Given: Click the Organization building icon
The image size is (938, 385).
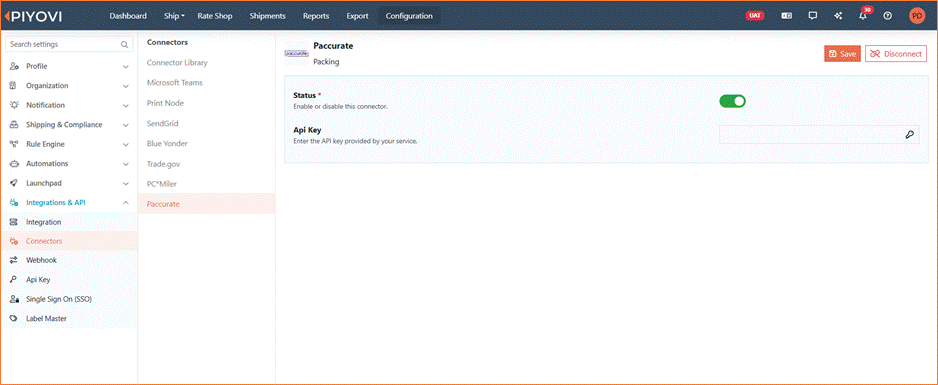Looking at the screenshot, I should pyautogui.click(x=13, y=85).
